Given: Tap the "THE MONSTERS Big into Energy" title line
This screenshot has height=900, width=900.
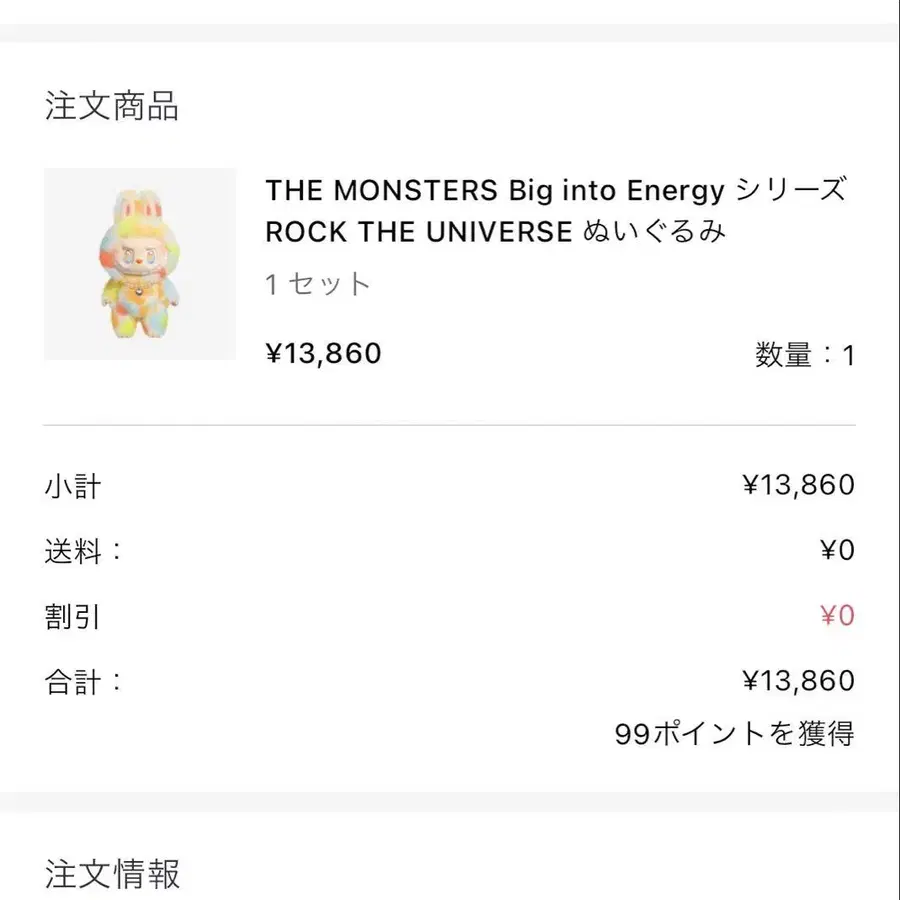Looking at the screenshot, I should (556, 189).
